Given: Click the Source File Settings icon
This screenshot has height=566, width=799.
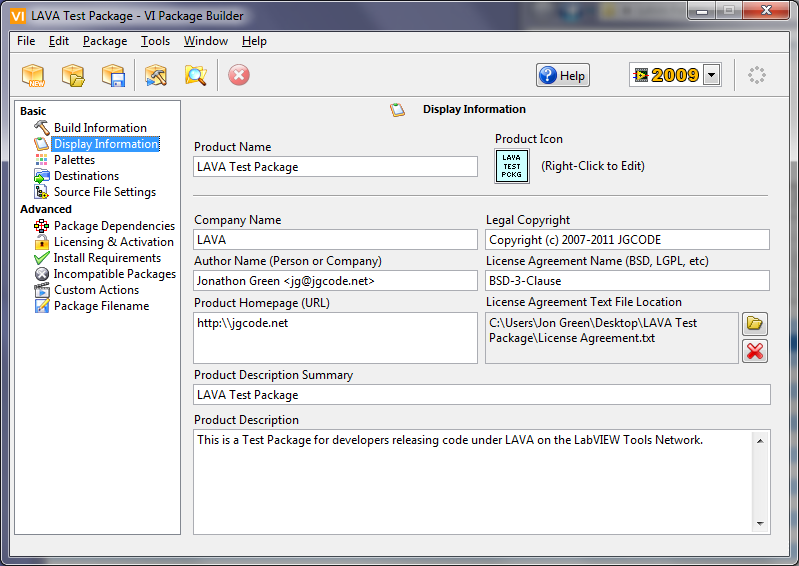Looking at the screenshot, I should click(x=42, y=192).
